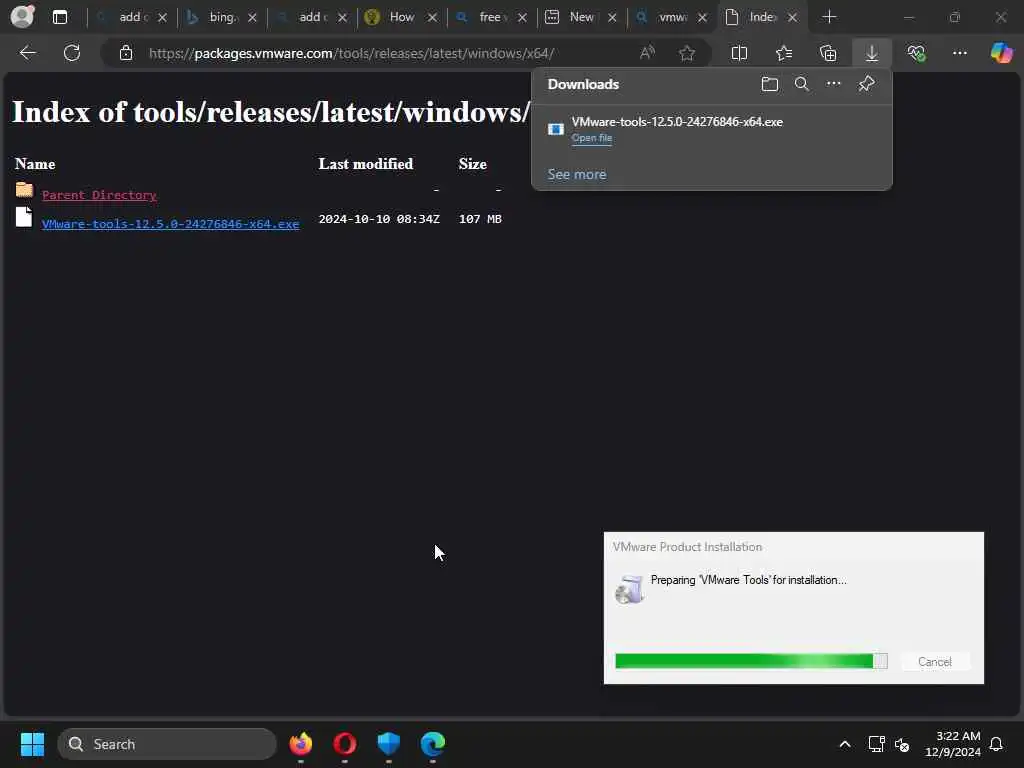The image size is (1024, 768).
Task: Open Downloads panel more options
Action: click(x=833, y=84)
